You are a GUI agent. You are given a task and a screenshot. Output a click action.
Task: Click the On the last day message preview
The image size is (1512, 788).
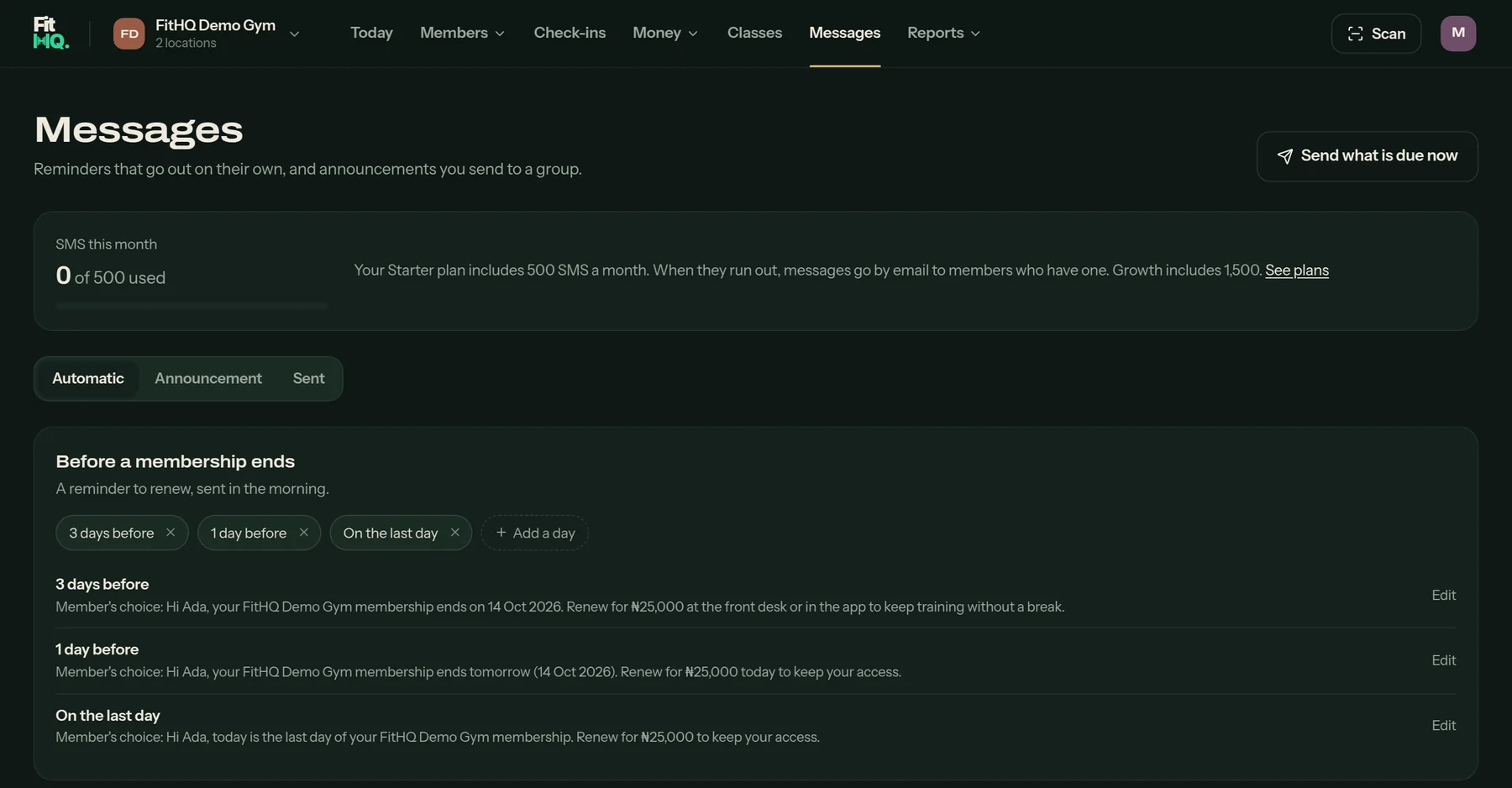pyautogui.click(x=438, y=737)
